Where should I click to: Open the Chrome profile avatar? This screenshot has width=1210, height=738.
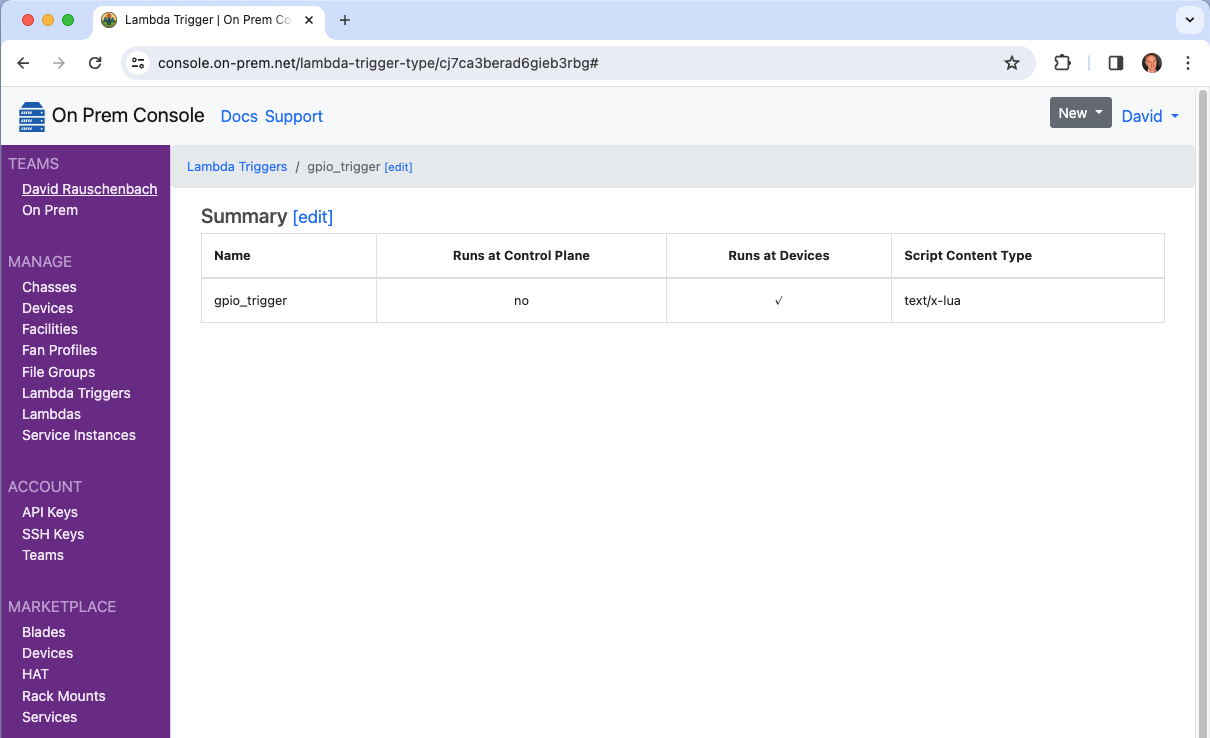click(x=1152, y=63)
